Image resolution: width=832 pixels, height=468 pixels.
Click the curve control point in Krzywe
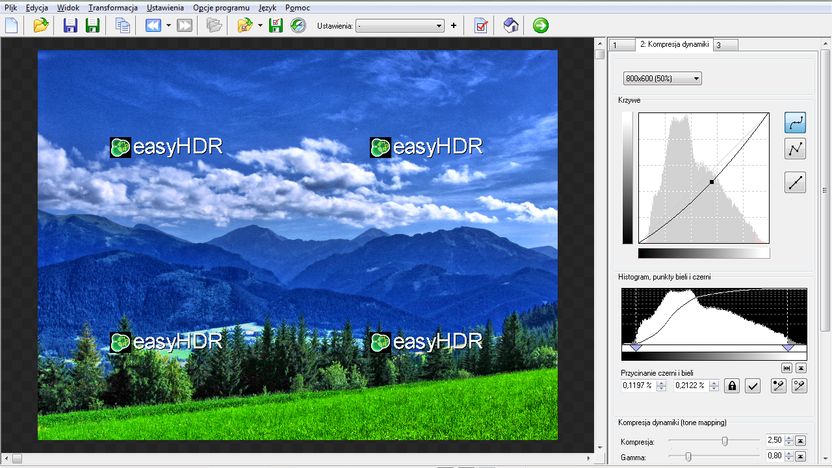click(712, 182)
